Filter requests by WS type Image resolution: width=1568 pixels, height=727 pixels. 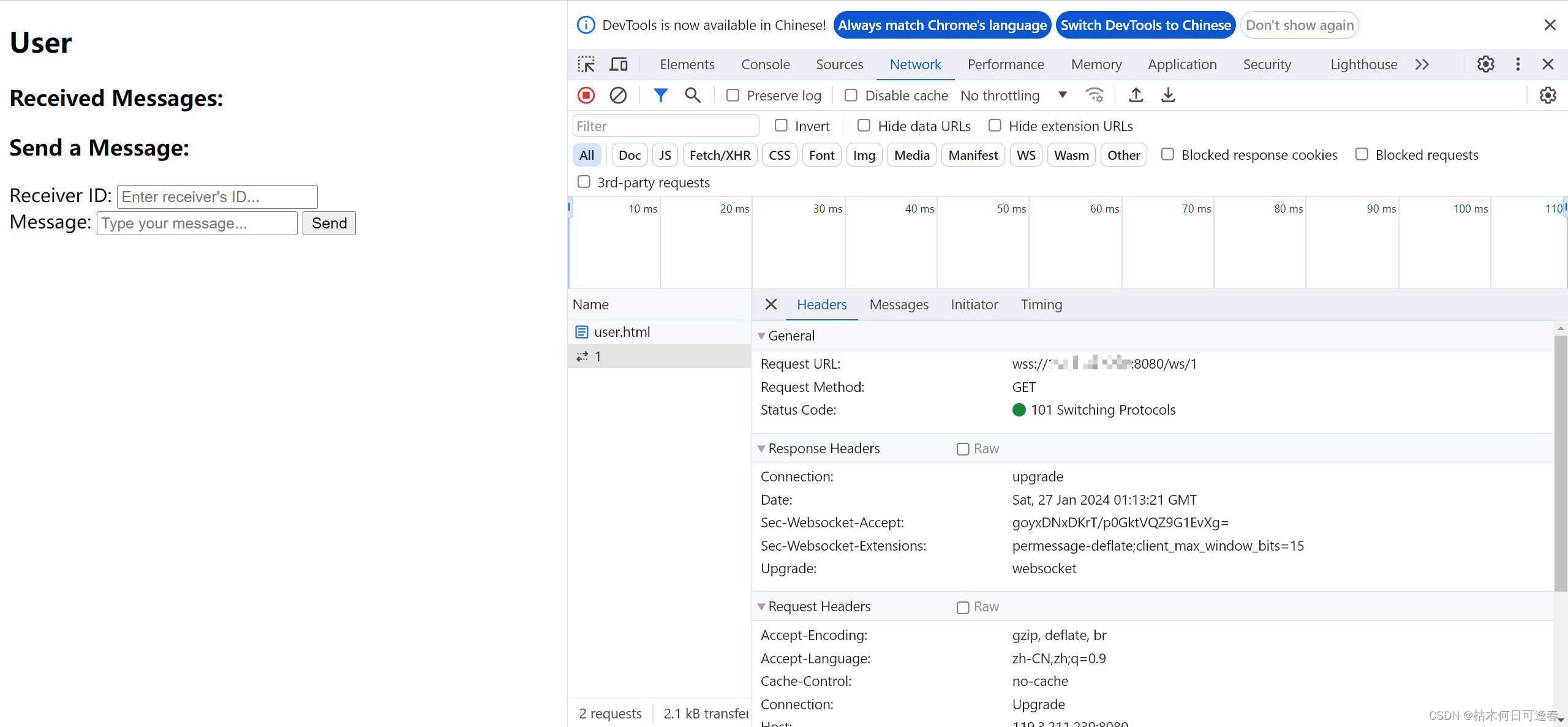tap(1026, 155)
